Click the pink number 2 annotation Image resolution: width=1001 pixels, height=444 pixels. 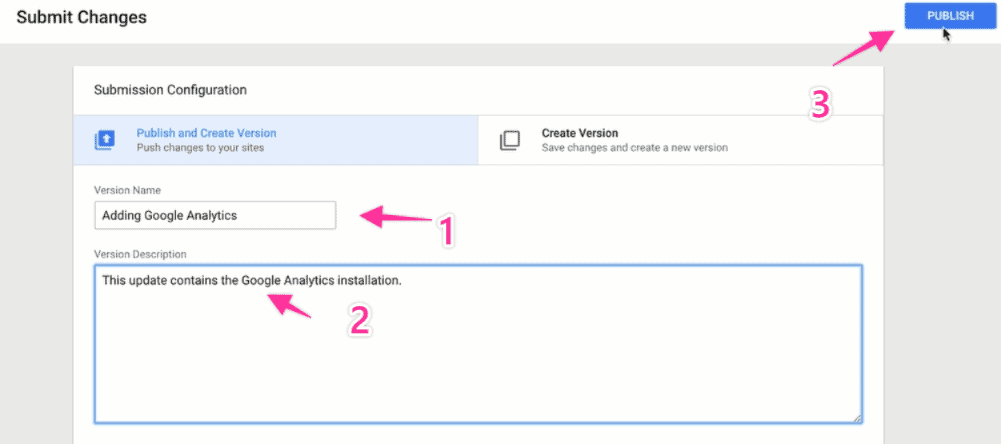click(359, 319)
